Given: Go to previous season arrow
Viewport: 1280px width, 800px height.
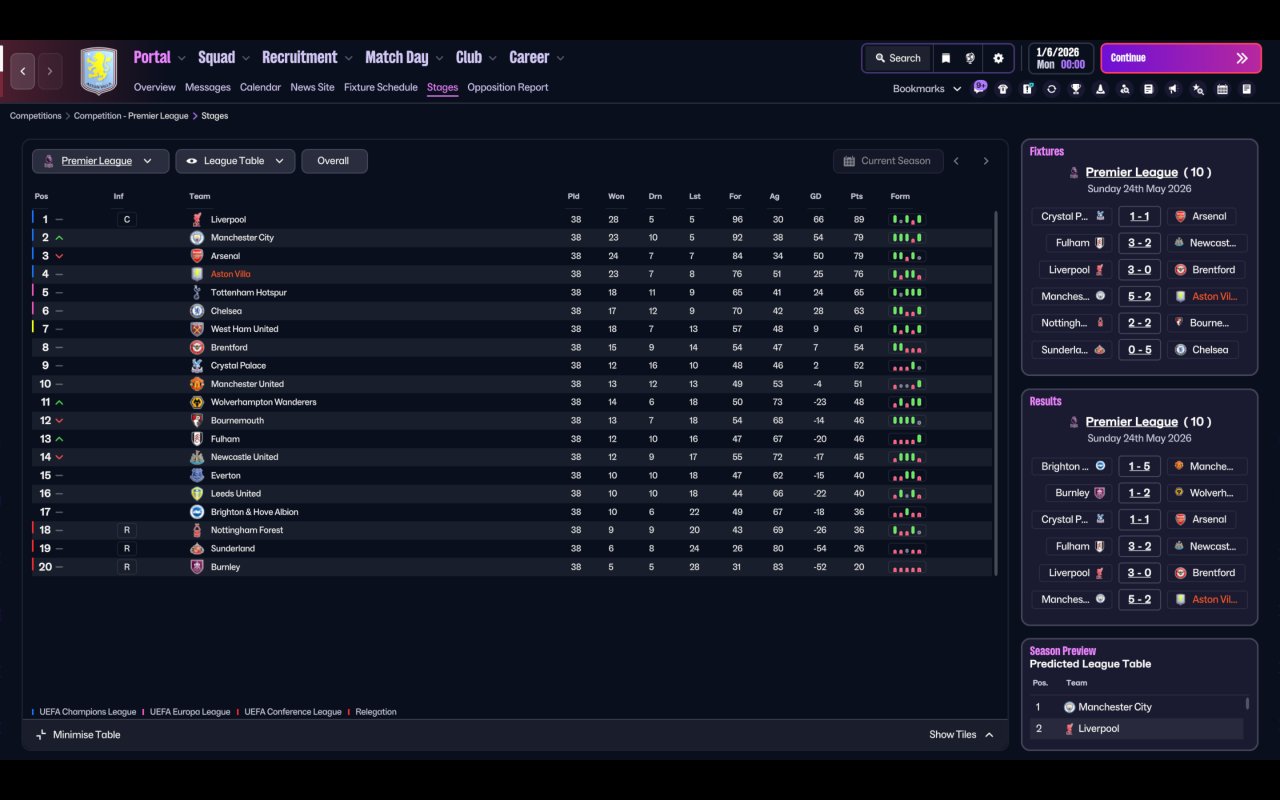Looking at the screenshot, I should [956, 161].
